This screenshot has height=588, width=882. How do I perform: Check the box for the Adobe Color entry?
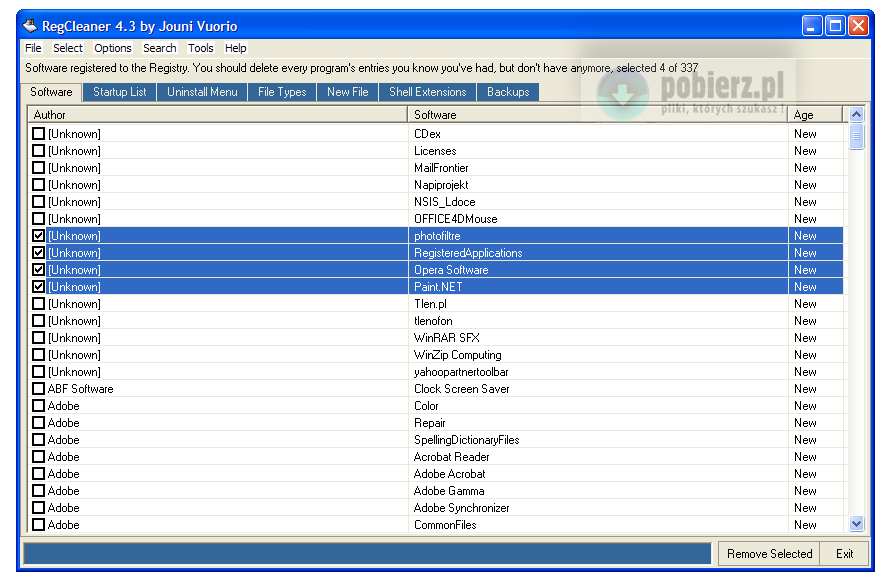coord(38,406)
